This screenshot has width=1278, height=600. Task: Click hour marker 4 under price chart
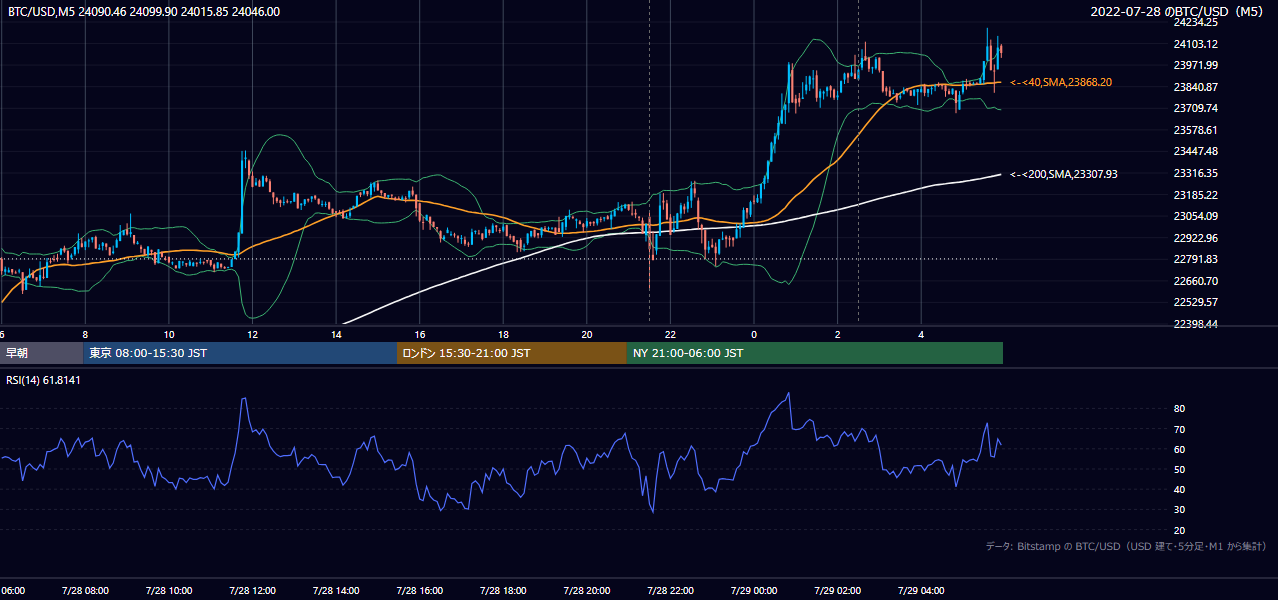click(x=922, y=334)
